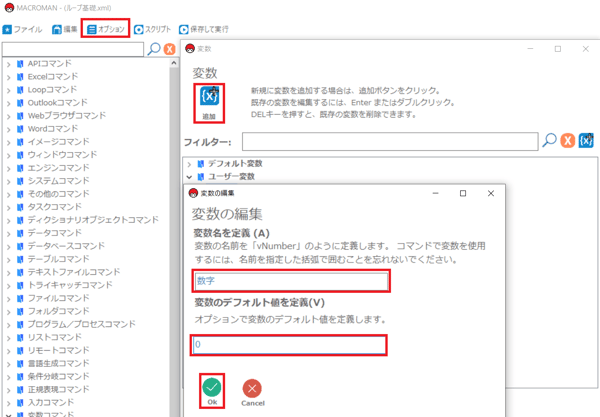The image size is (600, 417).
Task: Select 言語生成コマンド folder icon
Action: pos(20,363)
